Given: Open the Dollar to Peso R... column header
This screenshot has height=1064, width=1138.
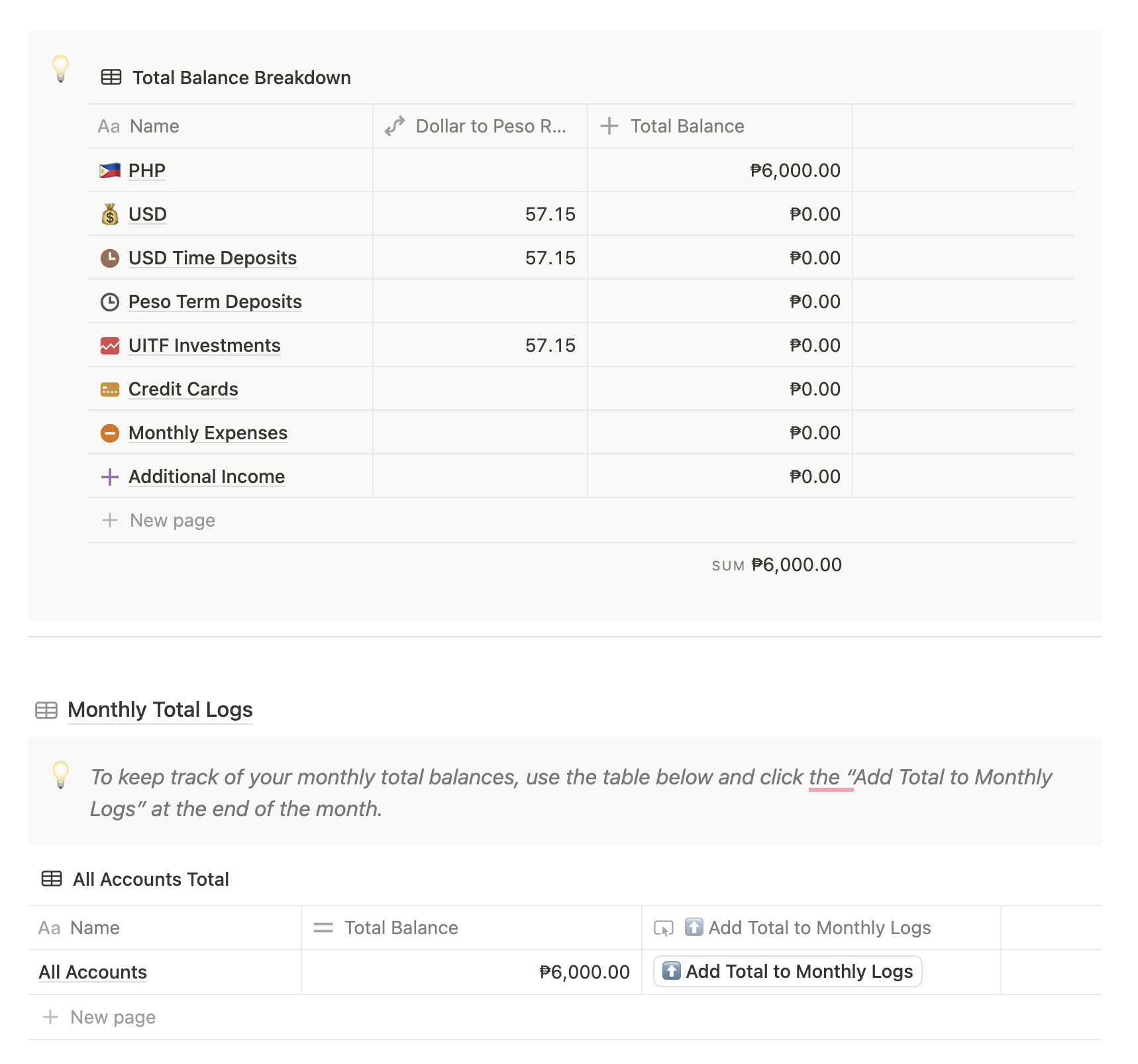Looking at the screenshot, I should point(480,126).
